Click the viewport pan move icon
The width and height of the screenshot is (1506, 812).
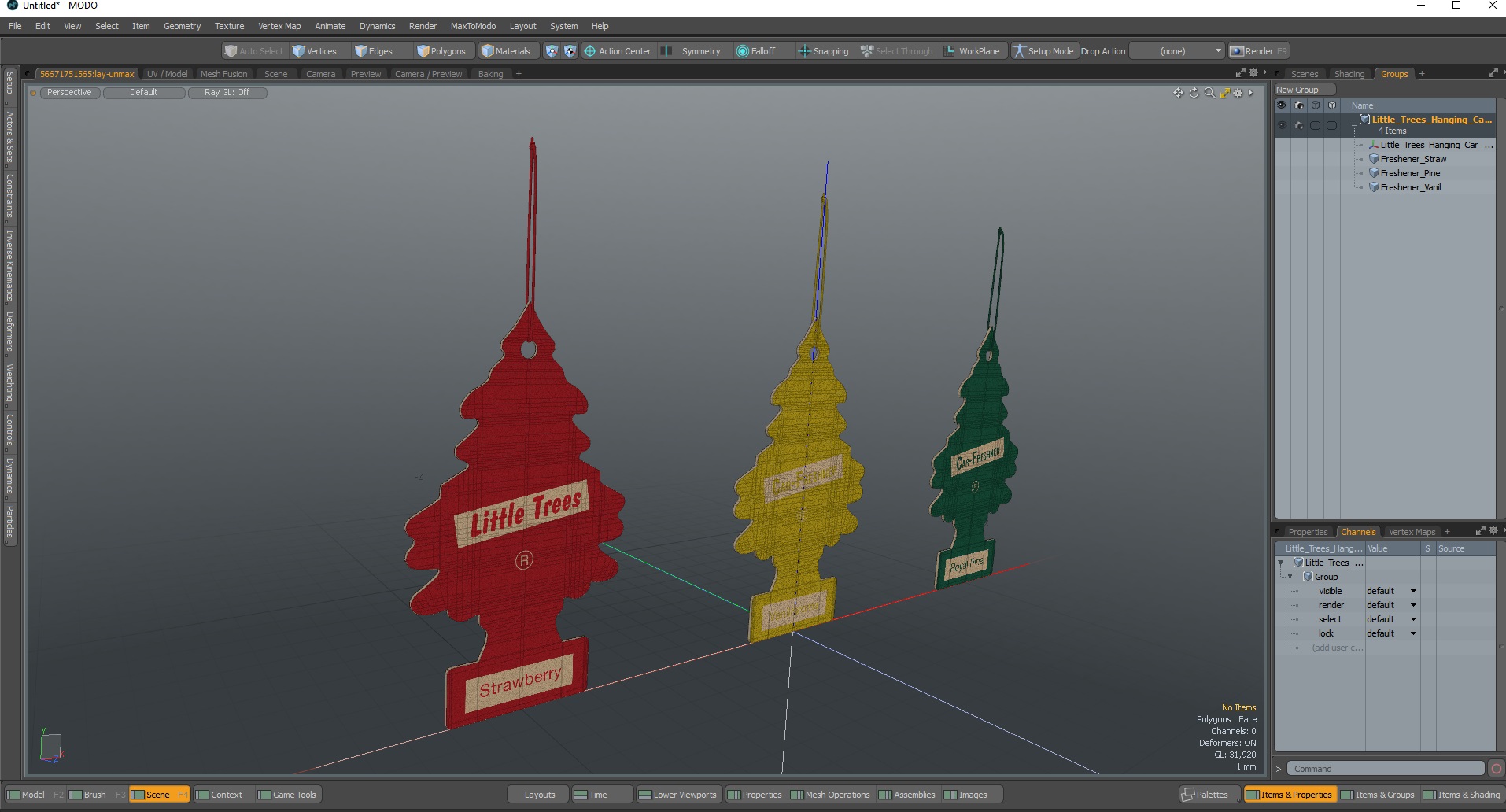1178,93
